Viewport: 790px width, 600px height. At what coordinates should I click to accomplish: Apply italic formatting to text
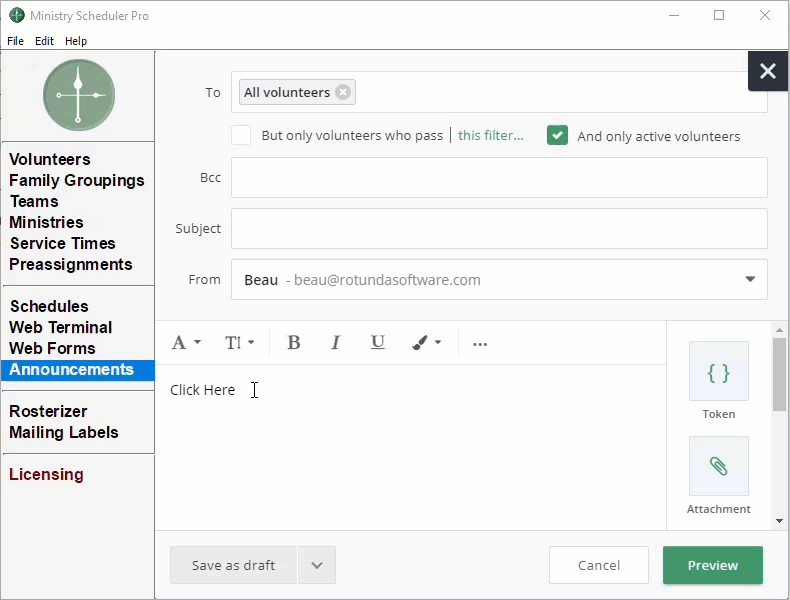point(336,343)
